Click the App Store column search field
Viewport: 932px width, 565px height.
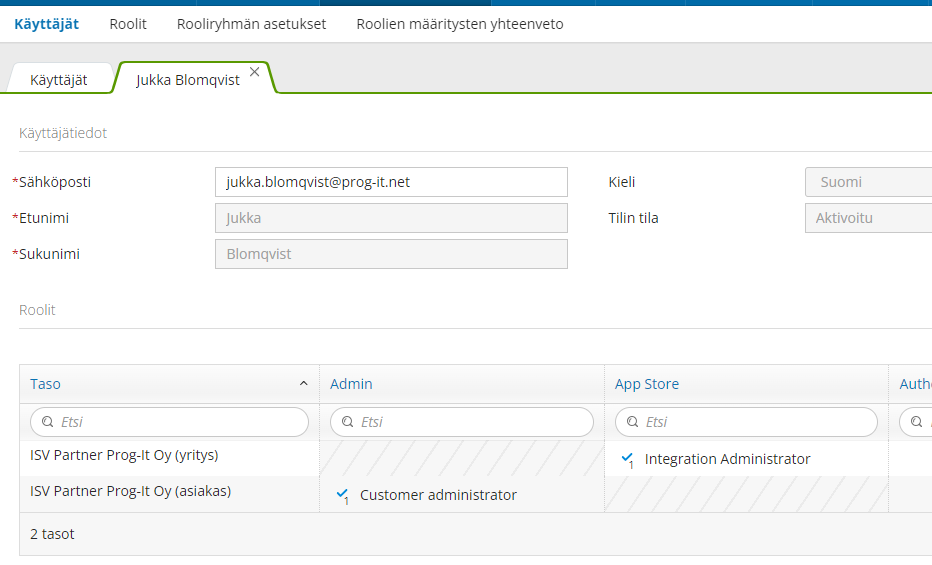pyautogui.click(x=746, y=422)
